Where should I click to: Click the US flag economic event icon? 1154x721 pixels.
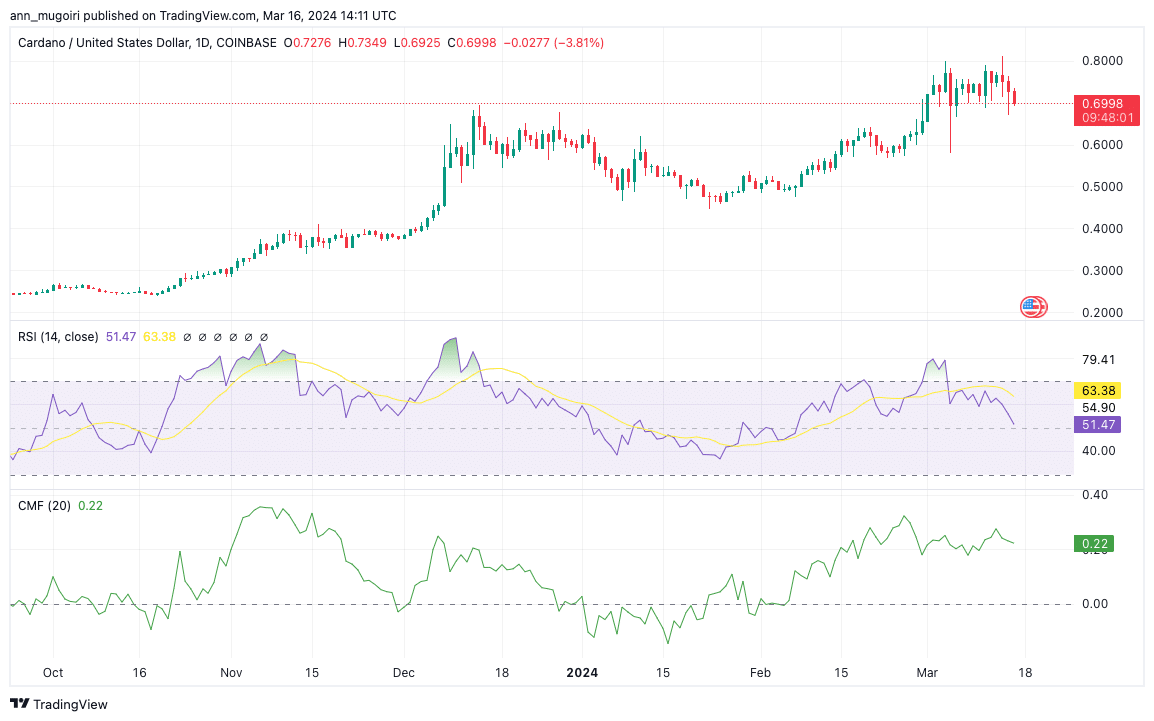pos(1032,307)
